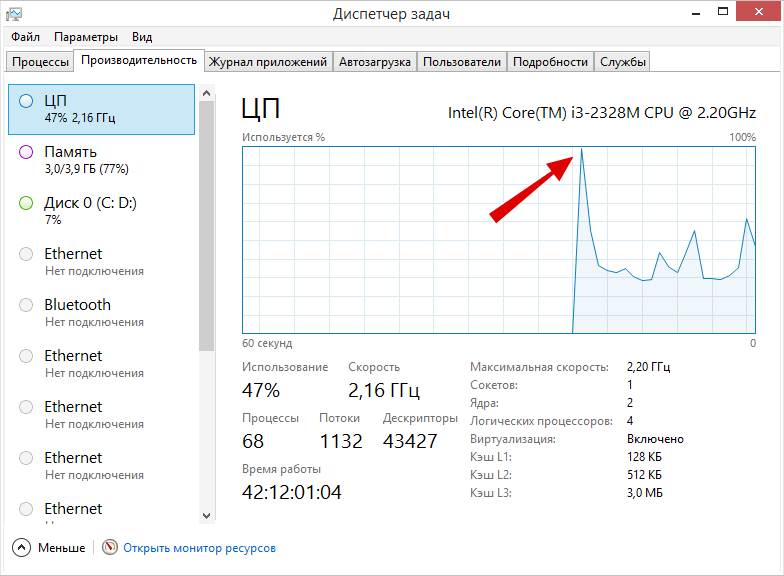Open the Подробности tab

(550, 62)
